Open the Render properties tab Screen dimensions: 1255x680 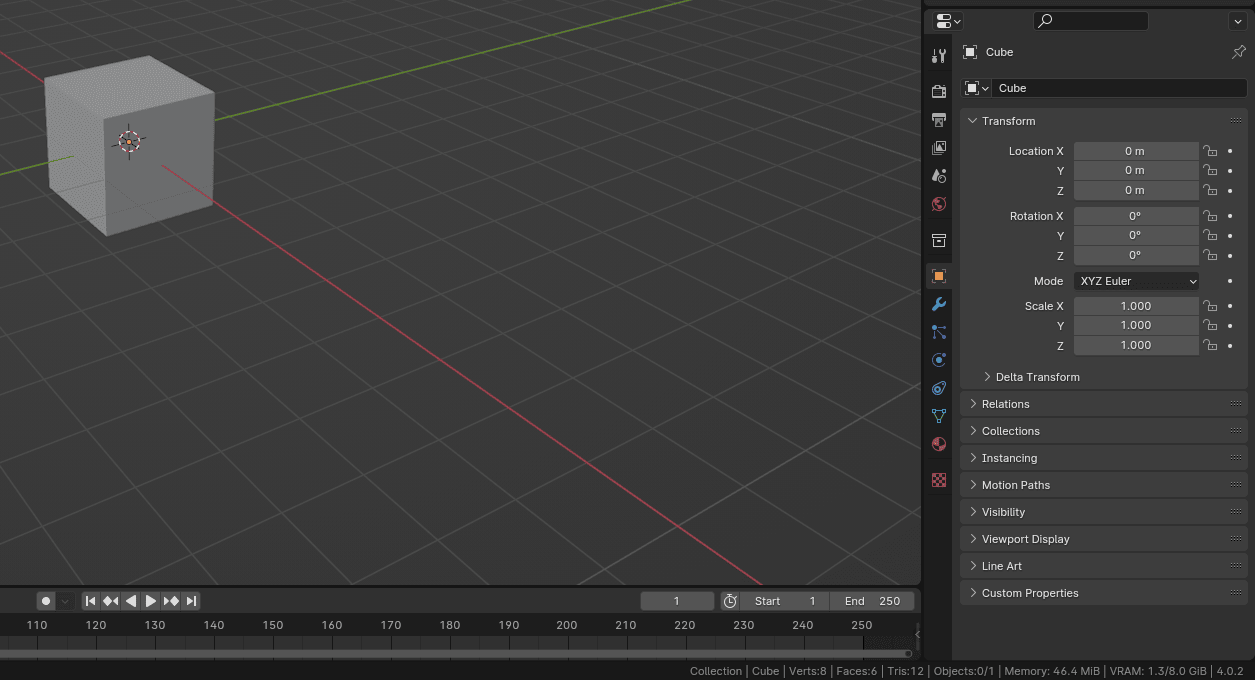pos(938,92)
